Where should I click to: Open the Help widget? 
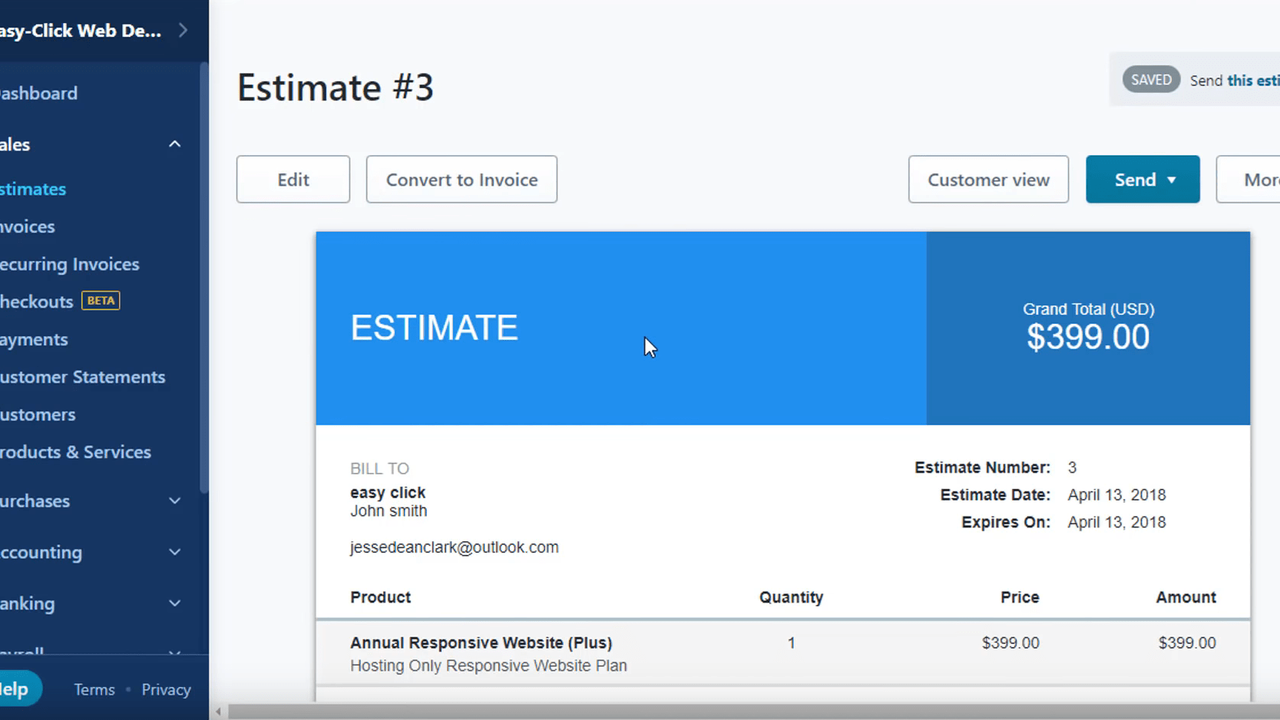pyautogui.click(x=18, y=689)
